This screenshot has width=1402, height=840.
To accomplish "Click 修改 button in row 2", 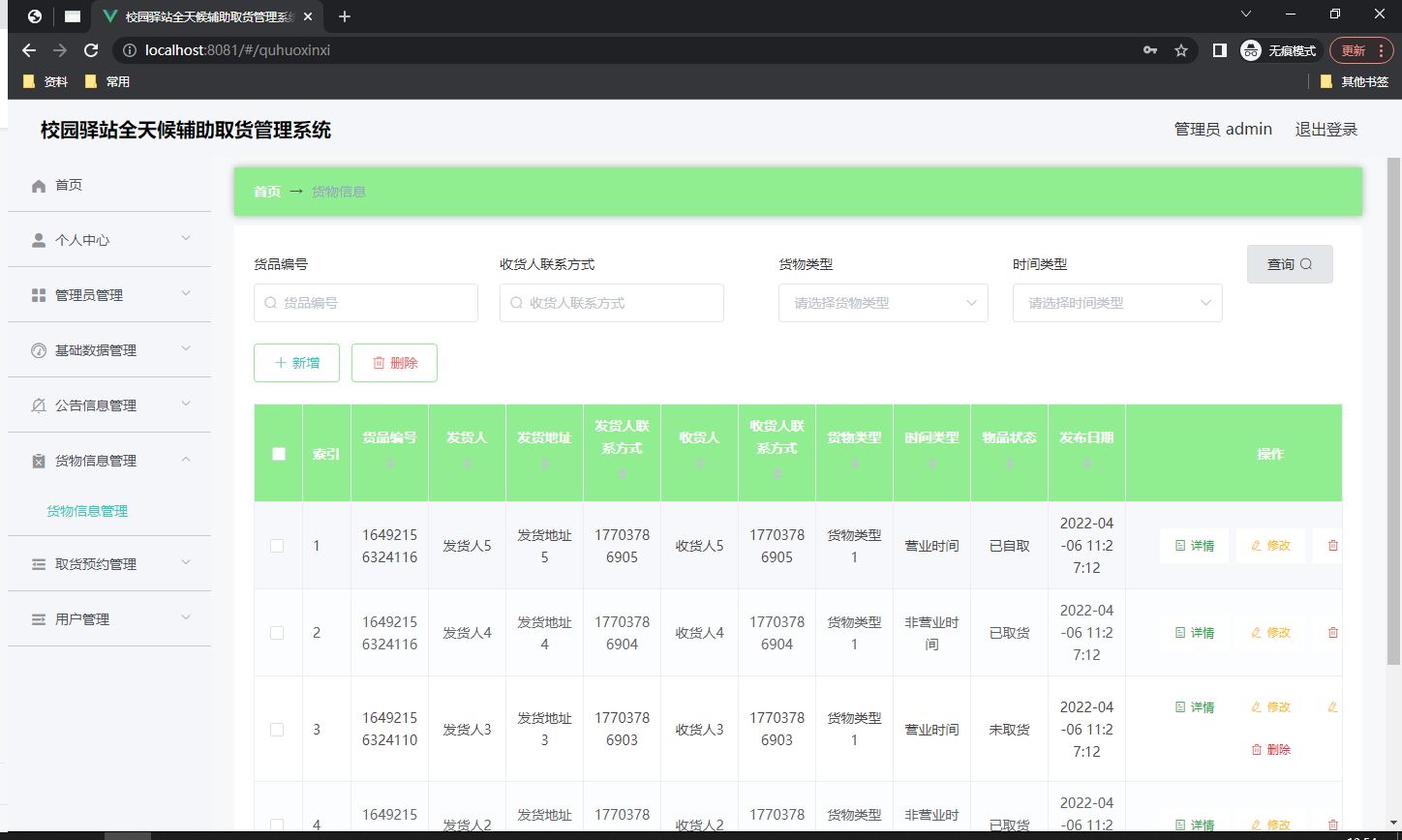I will pos(1270,633).
